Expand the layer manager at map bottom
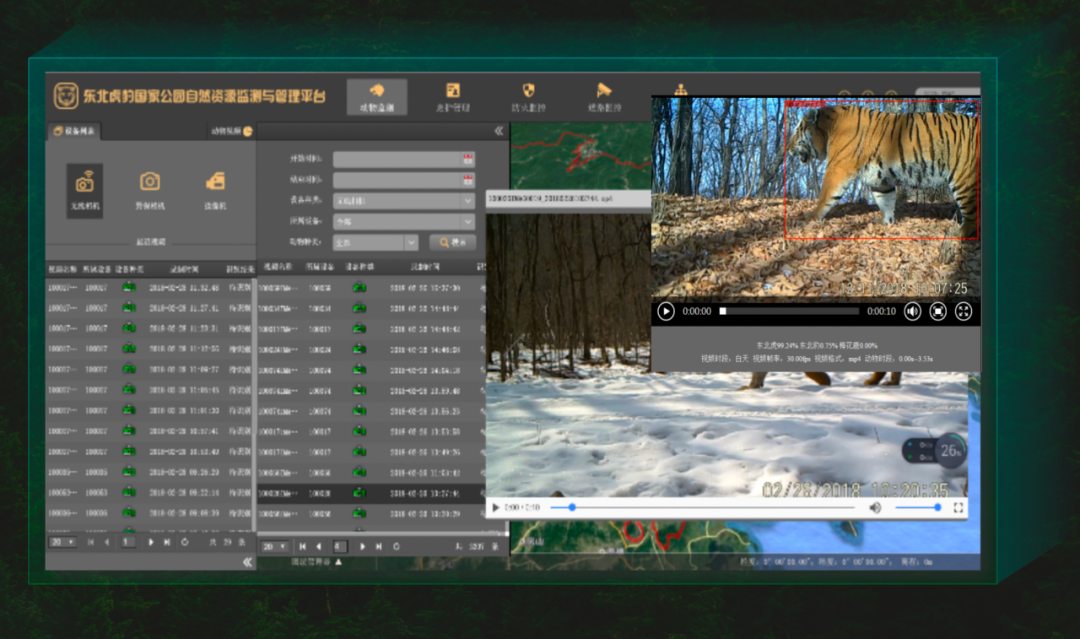This screenshot has height=639, width=1080. (317, 562)
